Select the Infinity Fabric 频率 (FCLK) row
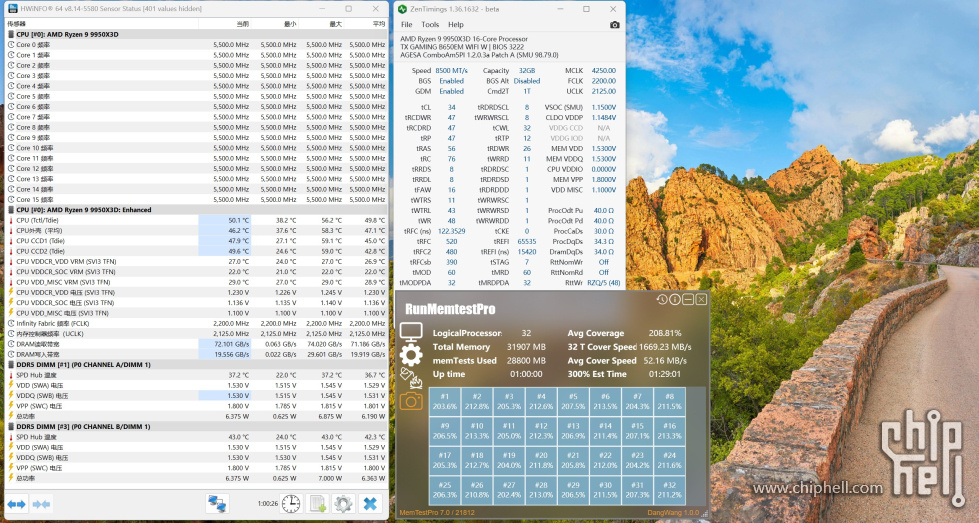The width and height of the screenshot is (979, 523). [x=196, y=323]
